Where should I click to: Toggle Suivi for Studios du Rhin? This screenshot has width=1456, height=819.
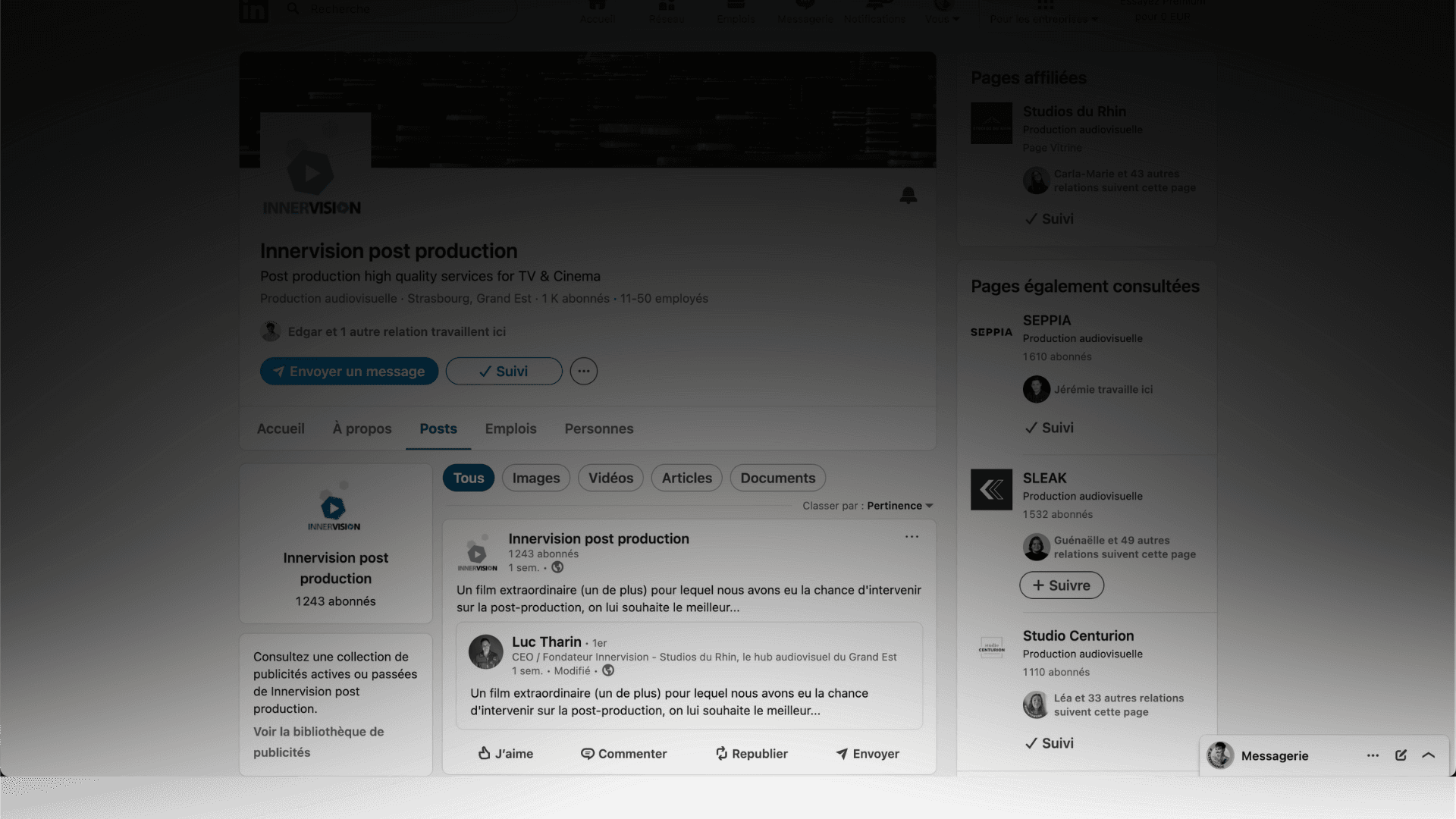(x=1049, y=218)
